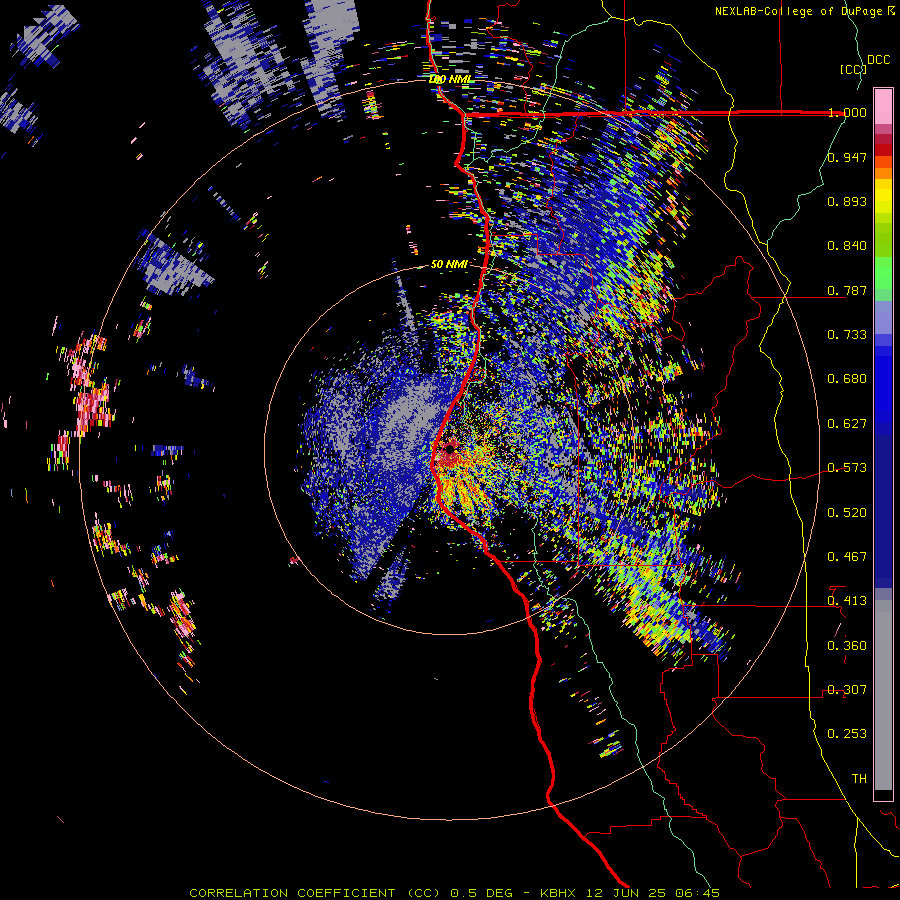Viewport: 900px width, 900px height.
Task: Click the 0.413 legend value
Action: click(847, 600)
